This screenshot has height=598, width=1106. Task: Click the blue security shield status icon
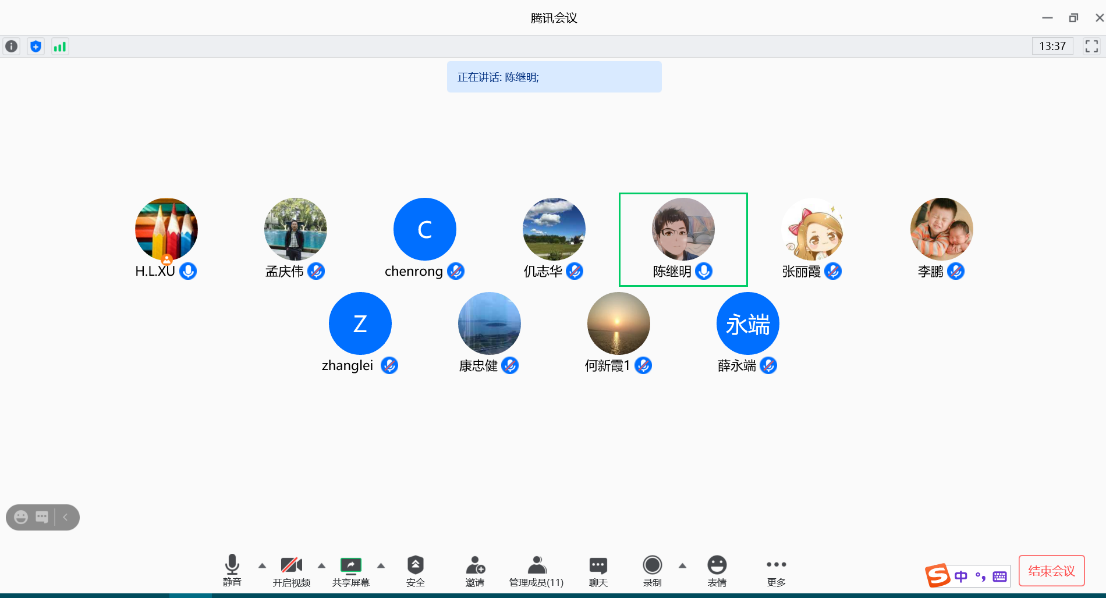pos(36,46)
